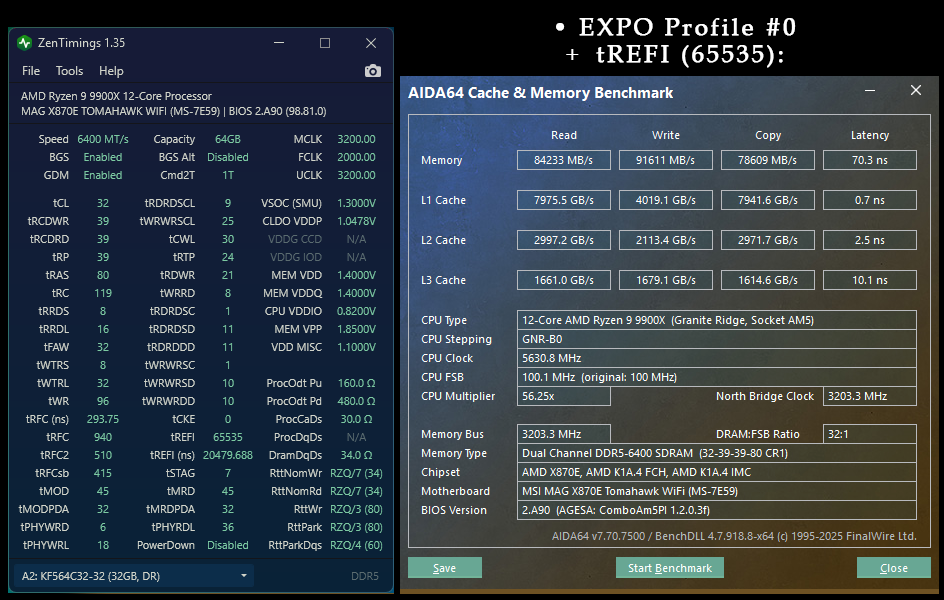Click the ZenTimings app logo icon
The width and height of the screenshot is (944, 600).
[x=25, y=43]
